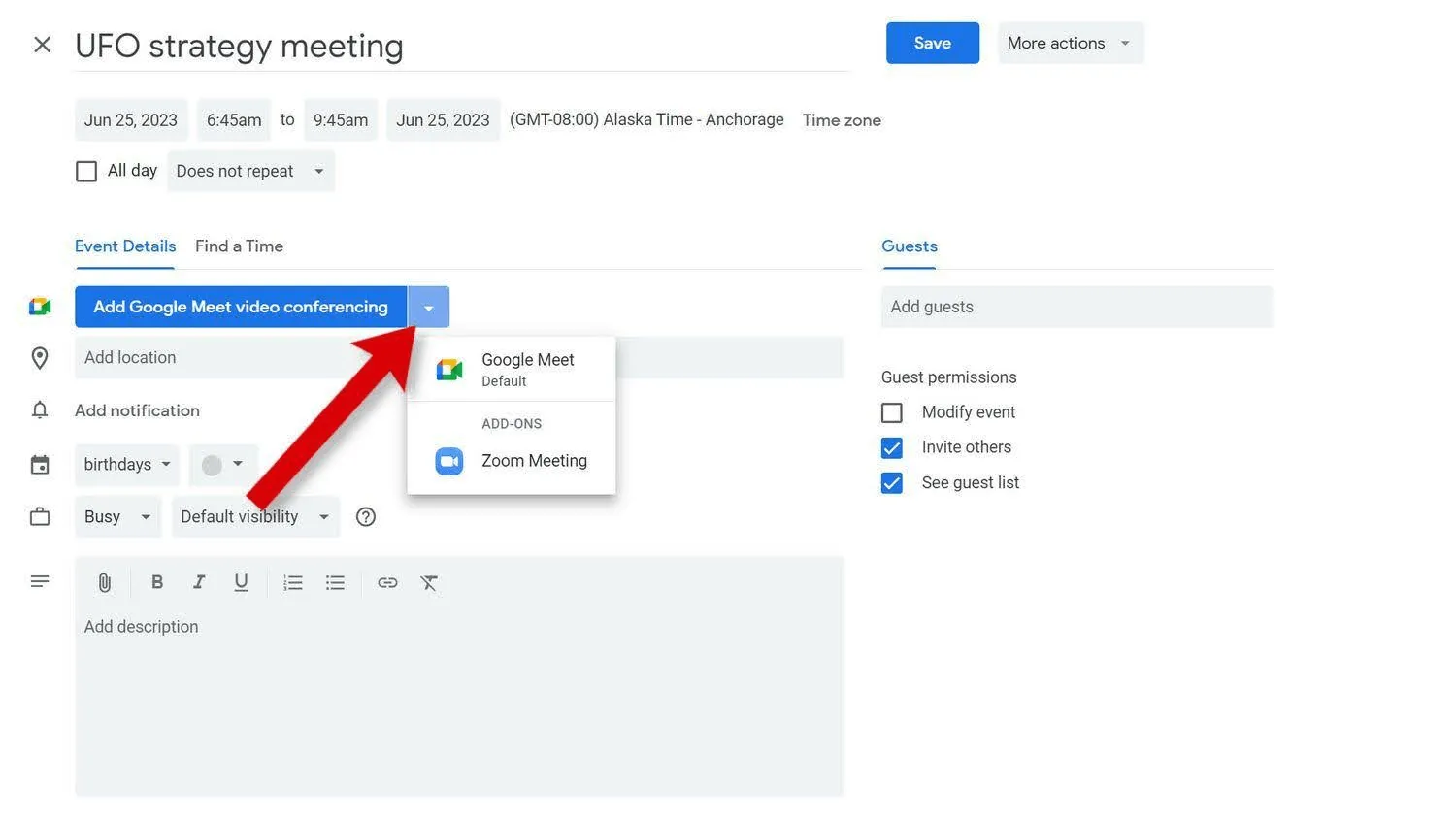Open the More actions dropdown
Viewport: 1456px width, 819px height.
pyautogui.click(x=1071, y=44)
